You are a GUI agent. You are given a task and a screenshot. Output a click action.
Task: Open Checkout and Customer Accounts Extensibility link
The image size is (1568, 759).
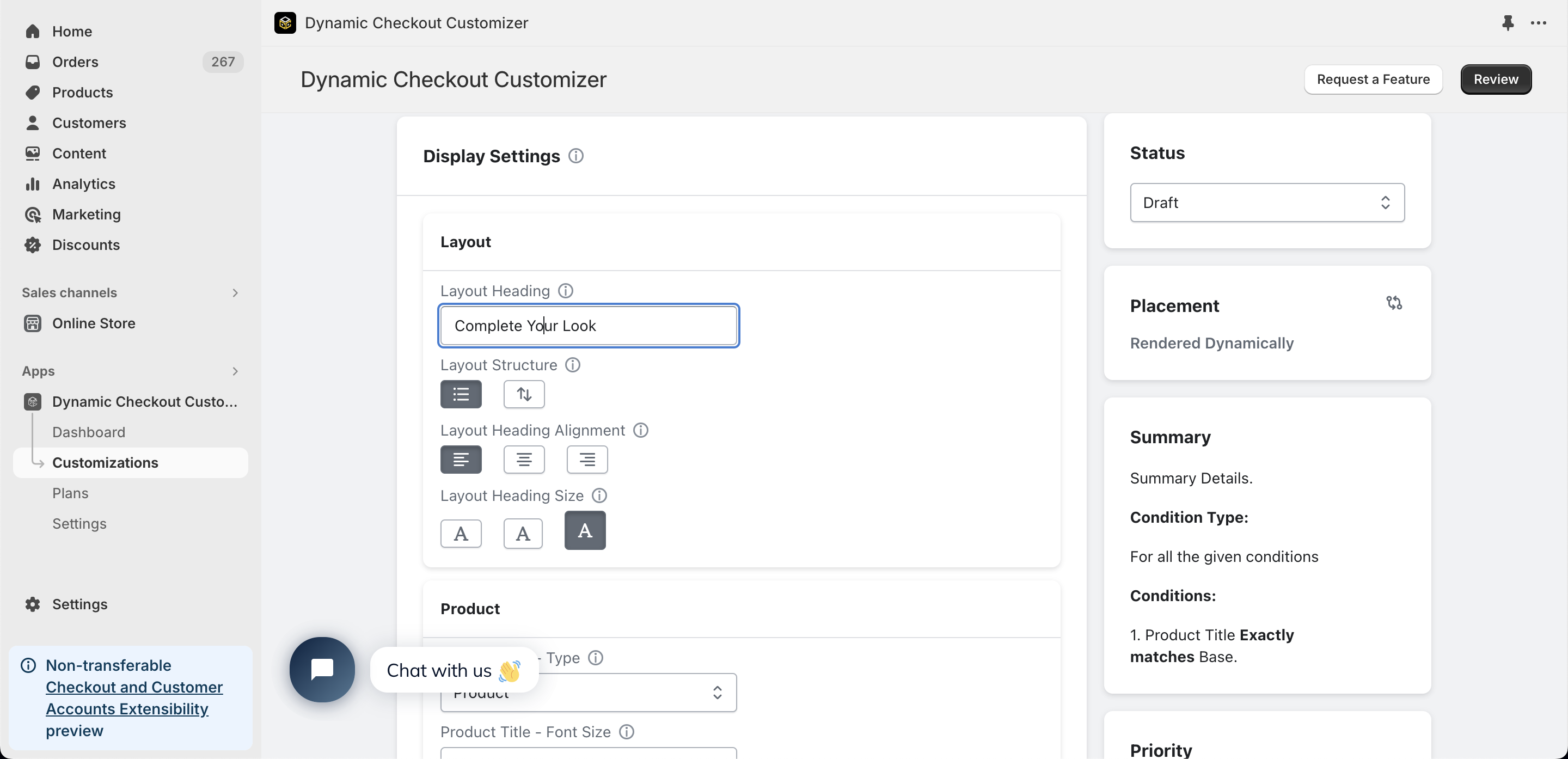click(134, 697)
